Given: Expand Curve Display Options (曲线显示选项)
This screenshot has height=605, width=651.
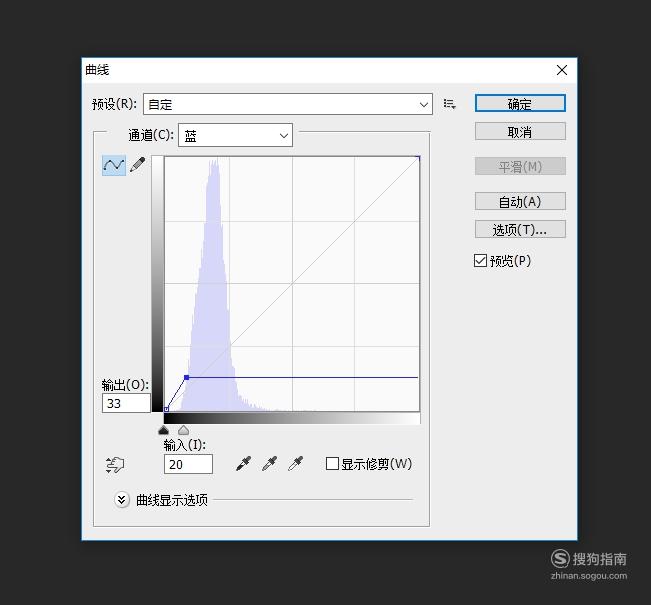Looking at the screenshot, I should pyautogui.click(x=122, y=500).
